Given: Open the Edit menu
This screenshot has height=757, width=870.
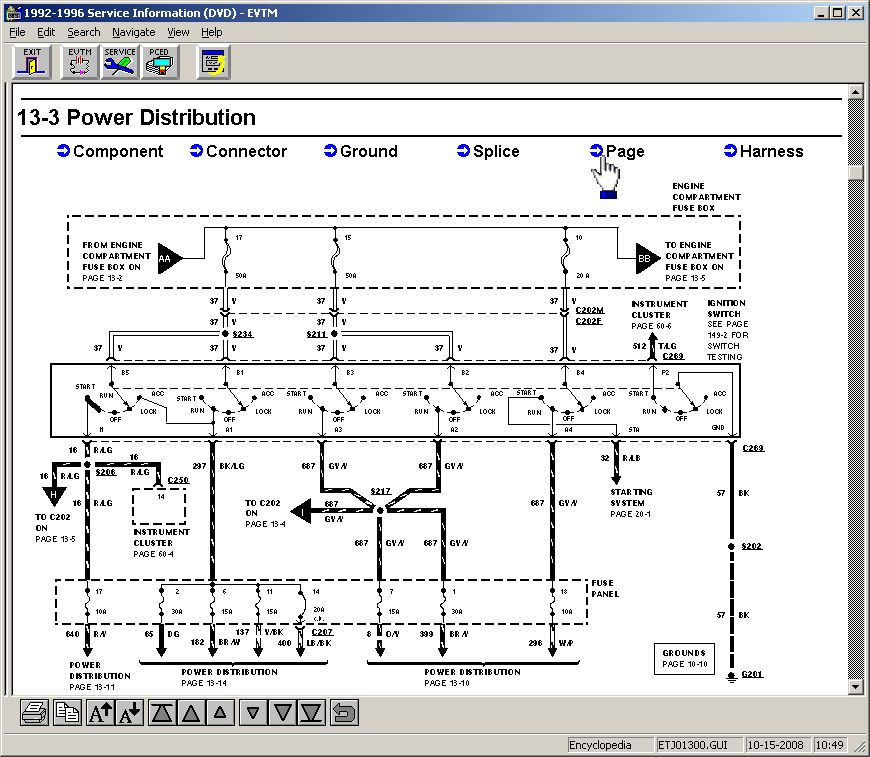Looking at the screenshot, I should [x=46, y=32].
